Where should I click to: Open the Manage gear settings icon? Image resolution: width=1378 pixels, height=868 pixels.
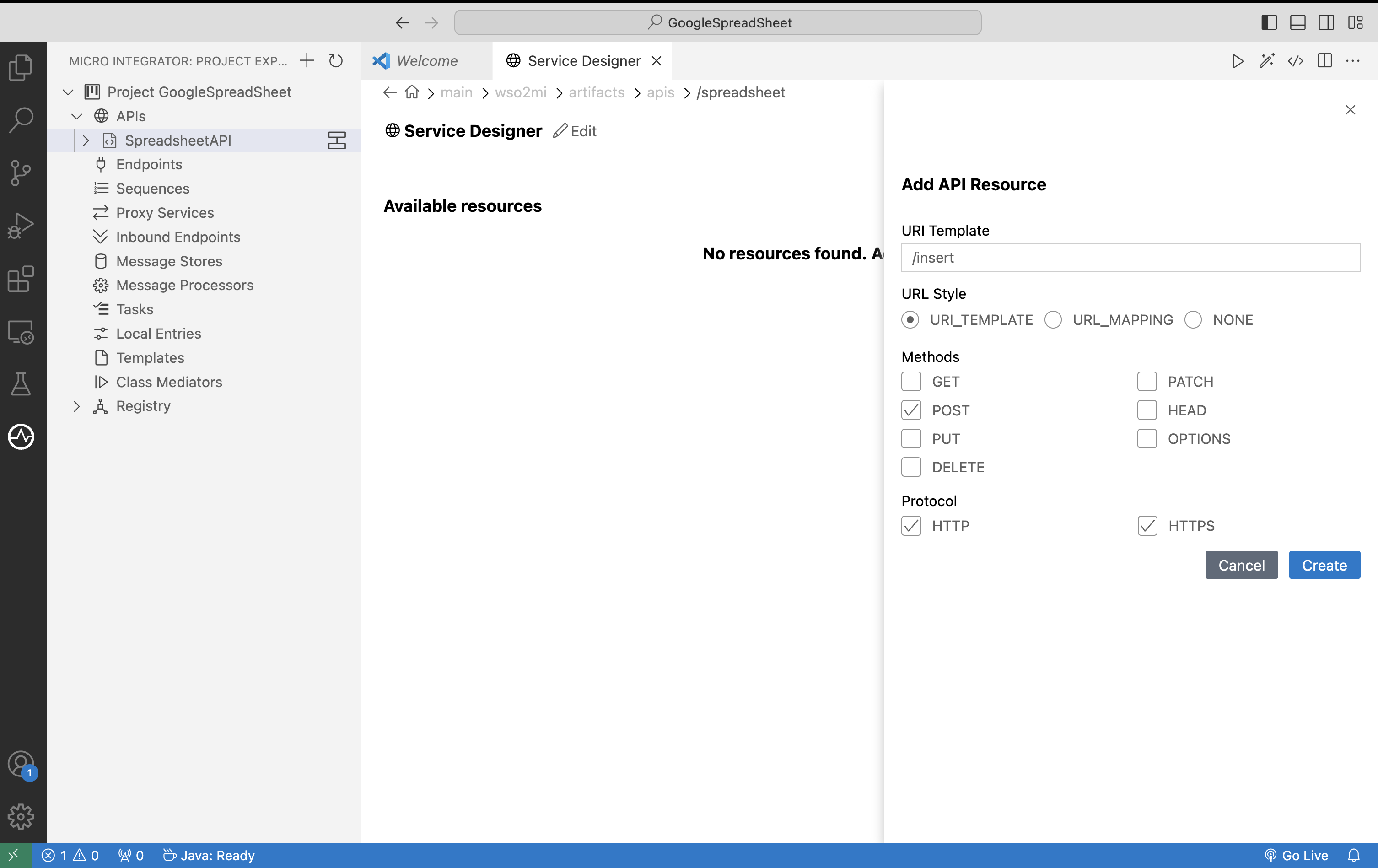point(21,816)
